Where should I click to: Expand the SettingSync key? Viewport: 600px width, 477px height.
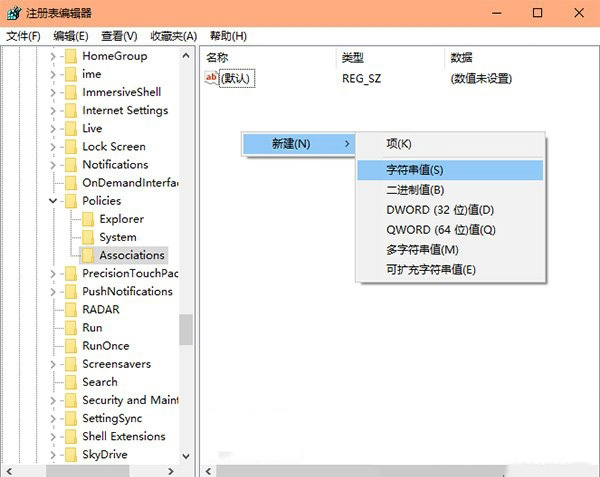(53, 418)
